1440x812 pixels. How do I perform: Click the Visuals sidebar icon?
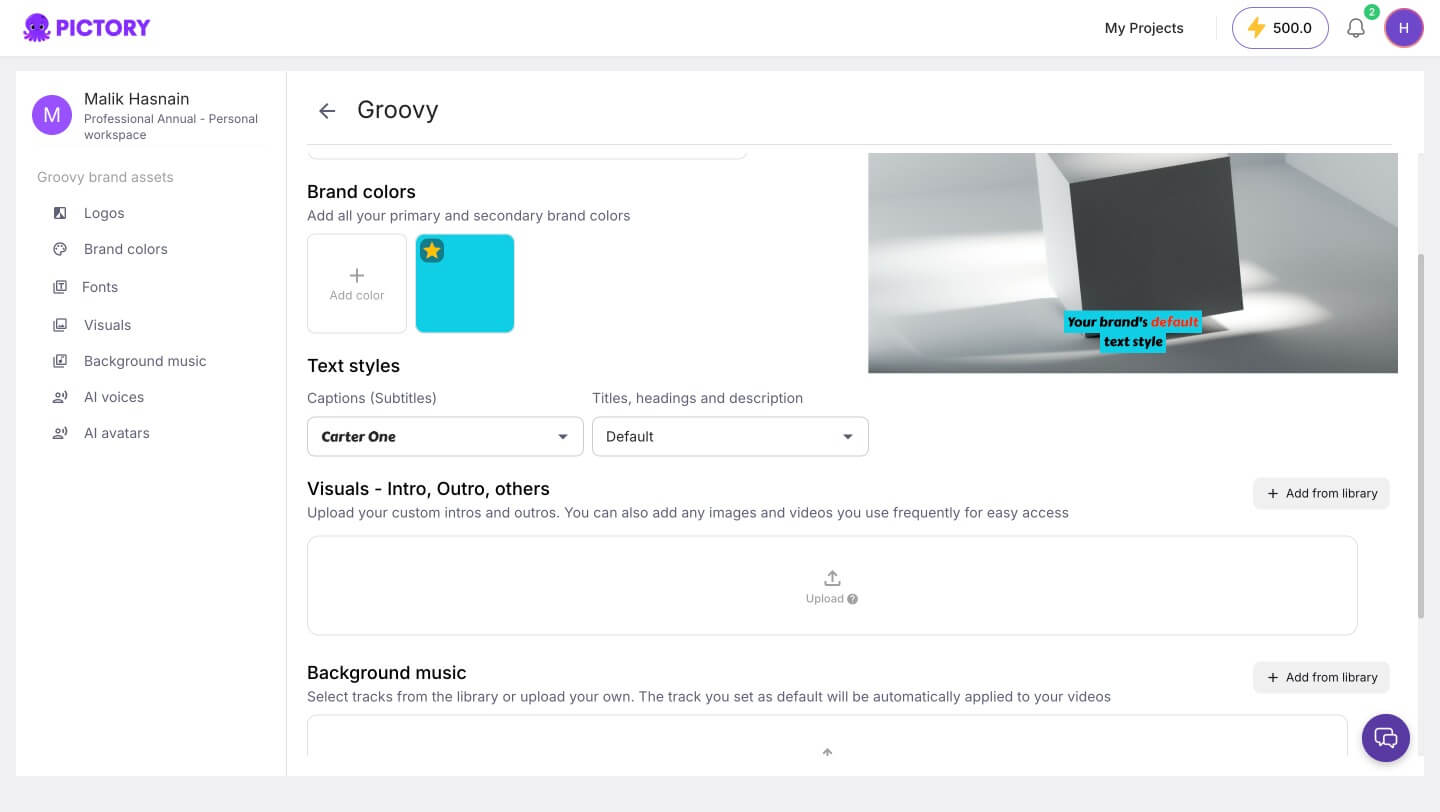(60, 325)
